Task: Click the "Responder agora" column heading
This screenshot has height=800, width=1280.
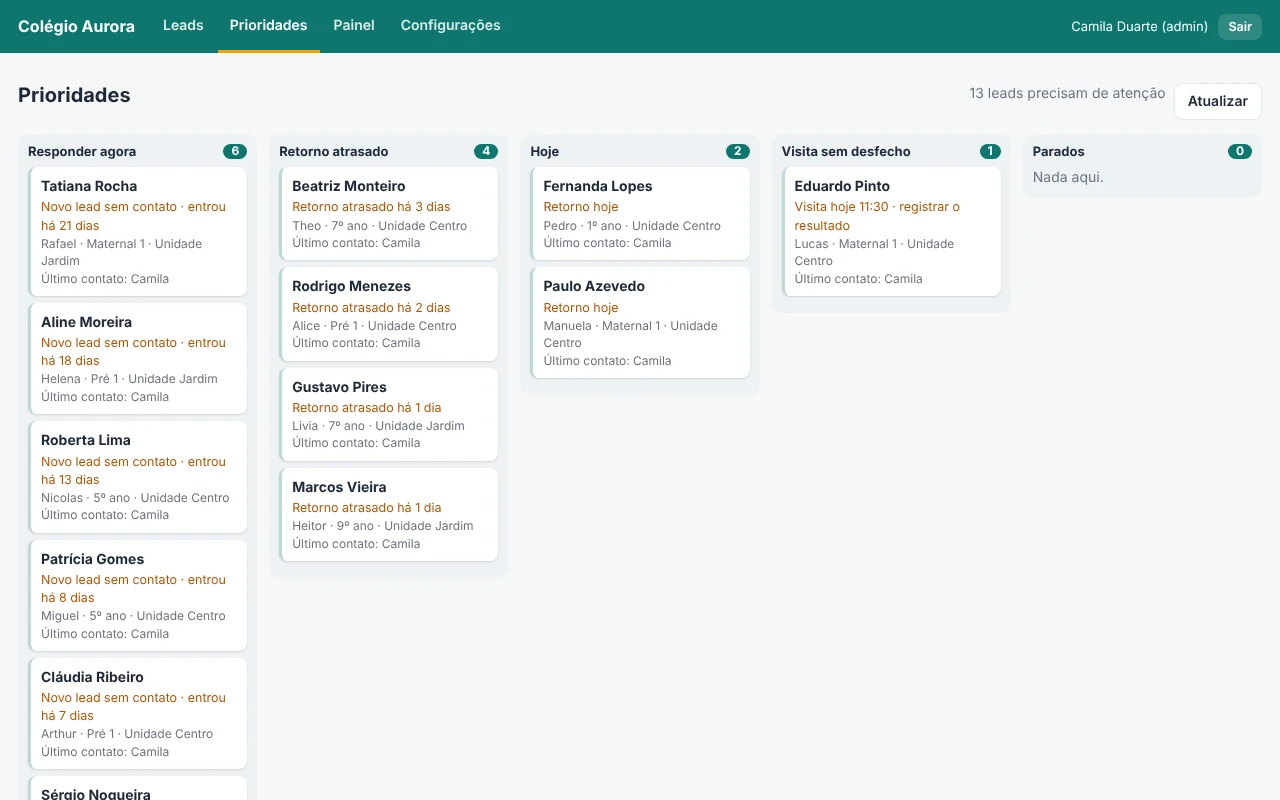Action: (82, 152)
